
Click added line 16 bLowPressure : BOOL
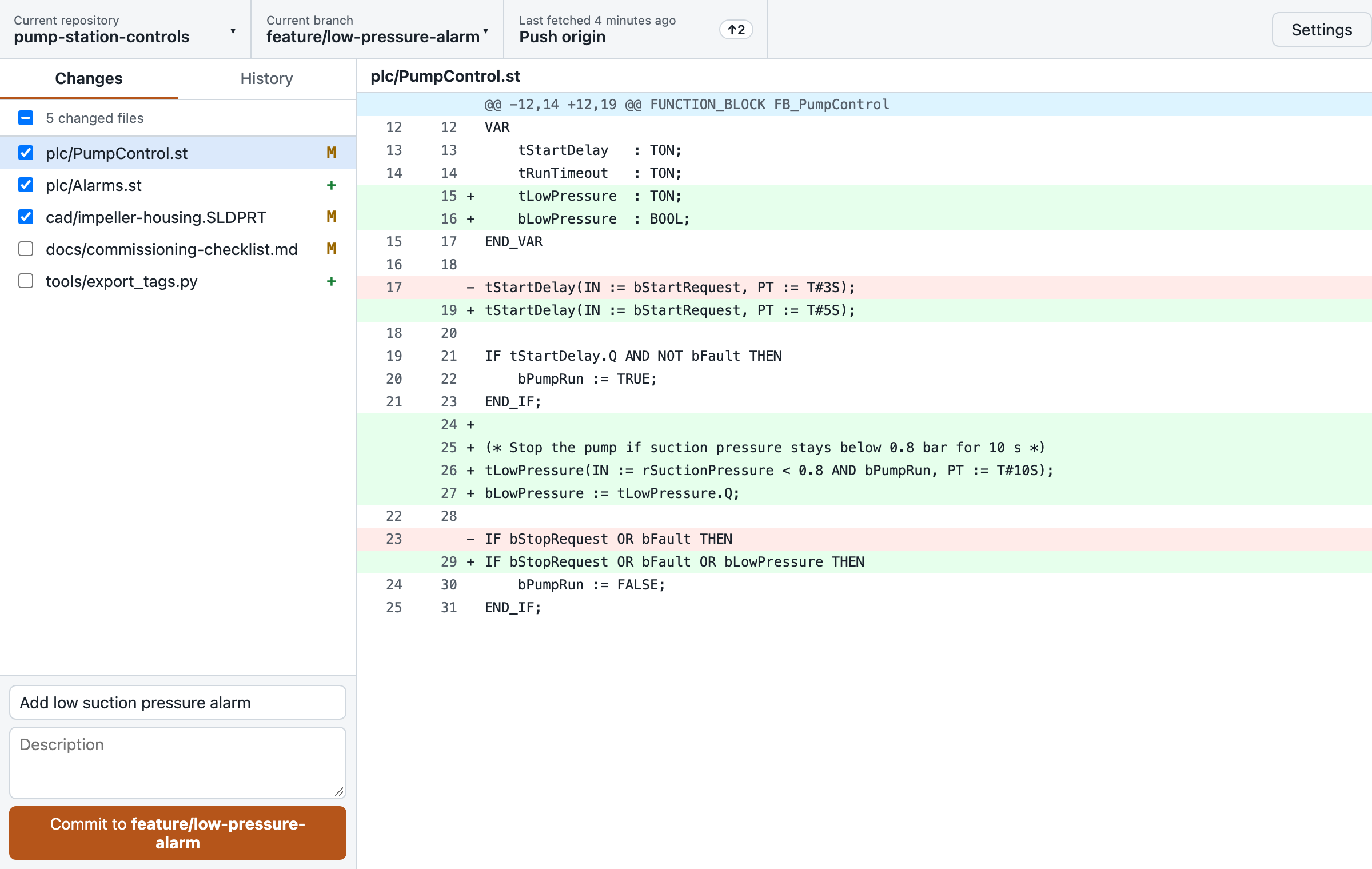pyautogui.click(x=864, y=219)
